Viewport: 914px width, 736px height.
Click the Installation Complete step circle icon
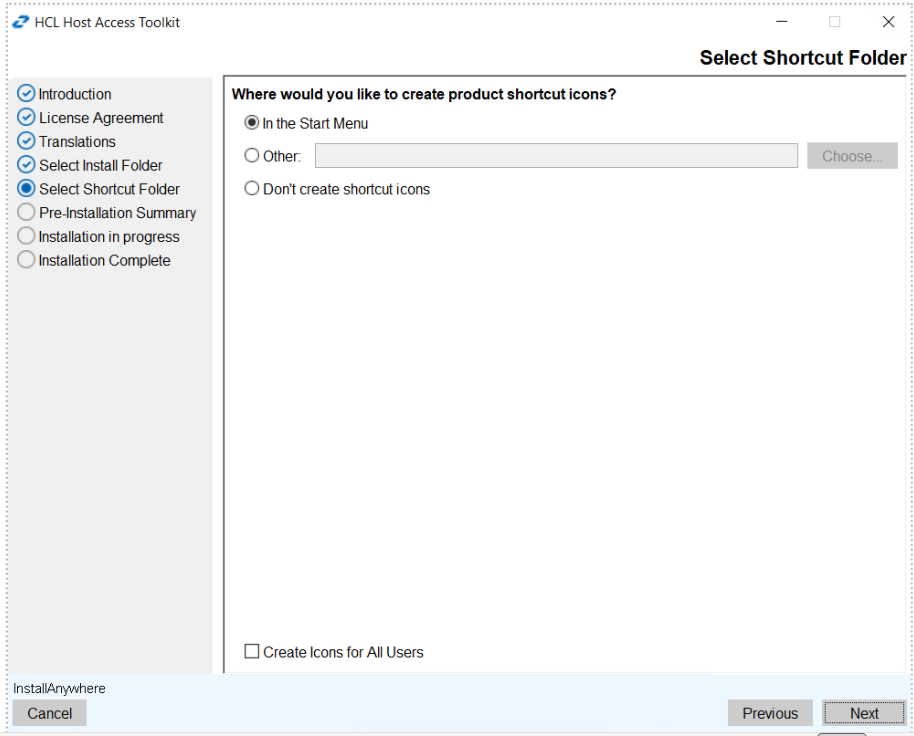click(x=27, y=260)
